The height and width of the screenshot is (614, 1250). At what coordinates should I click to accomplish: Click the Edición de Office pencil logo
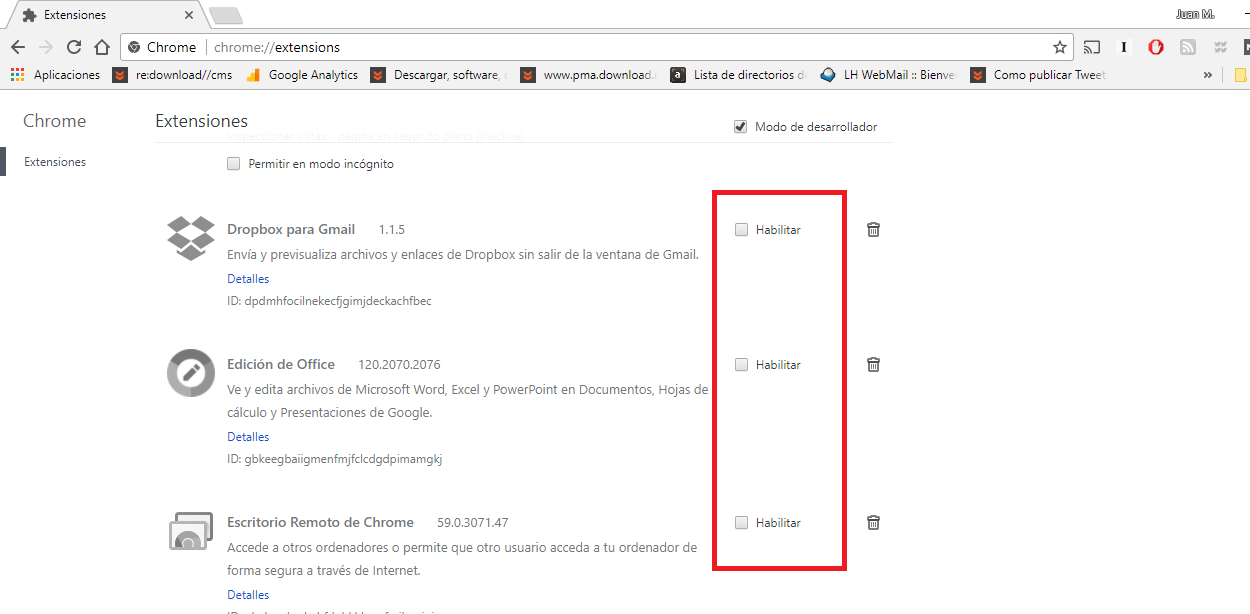point(190,373)
